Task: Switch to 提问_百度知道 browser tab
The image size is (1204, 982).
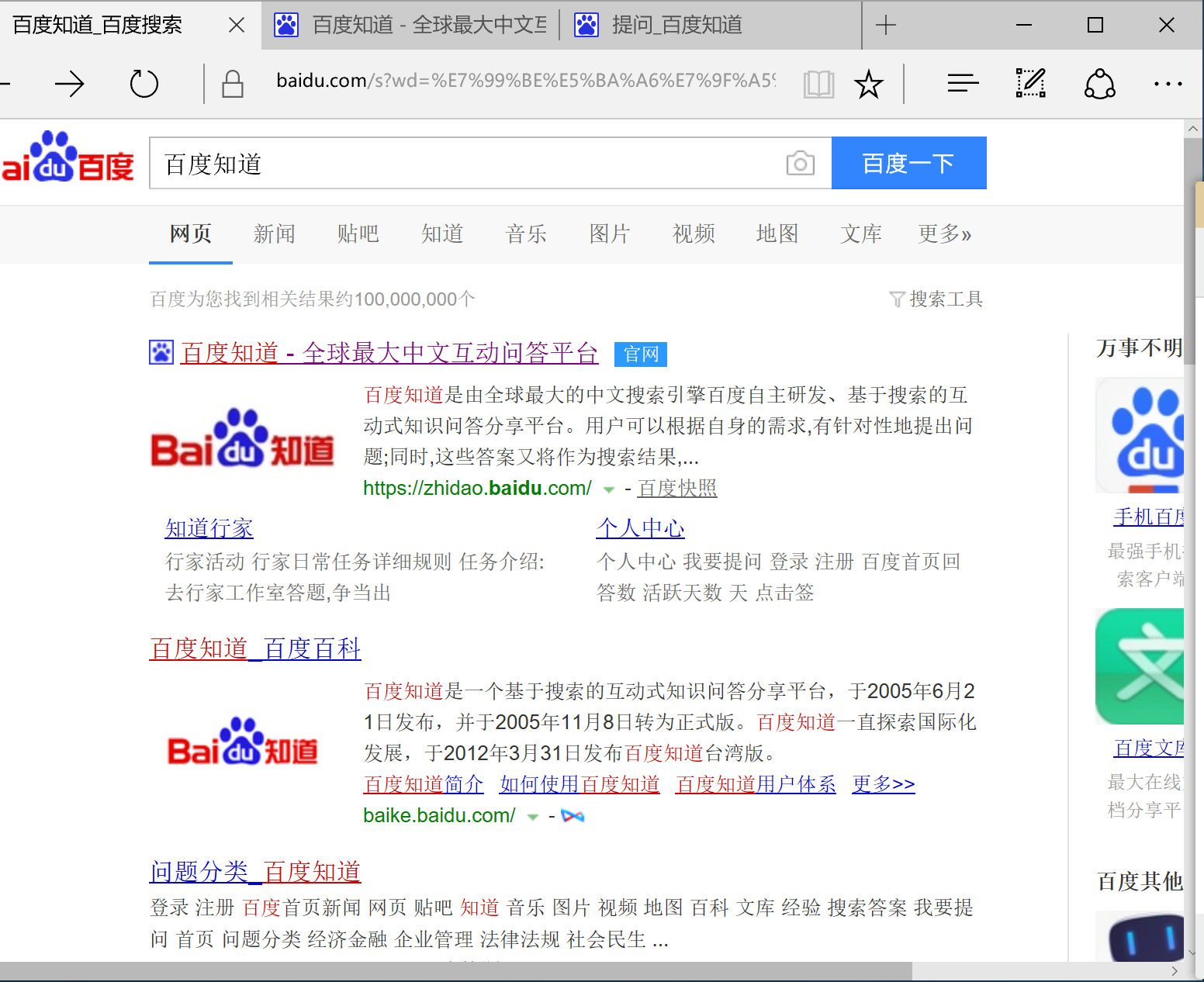Action: tap(711, 26)
